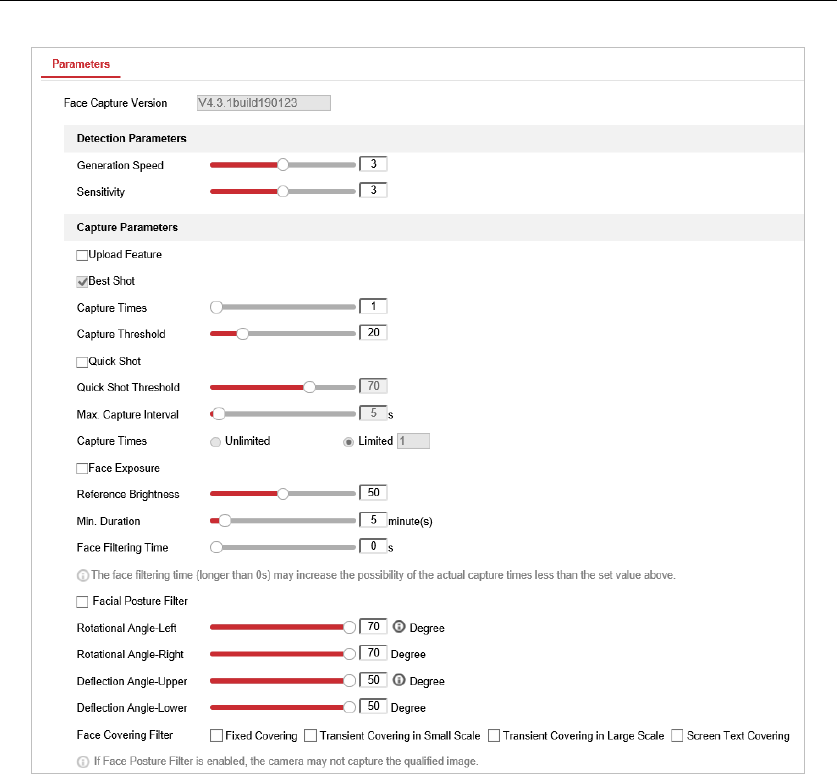This screenshot has height=774, width=837.
Task: Click the Generation Speed slider handle
Action: tap(283, 164)
